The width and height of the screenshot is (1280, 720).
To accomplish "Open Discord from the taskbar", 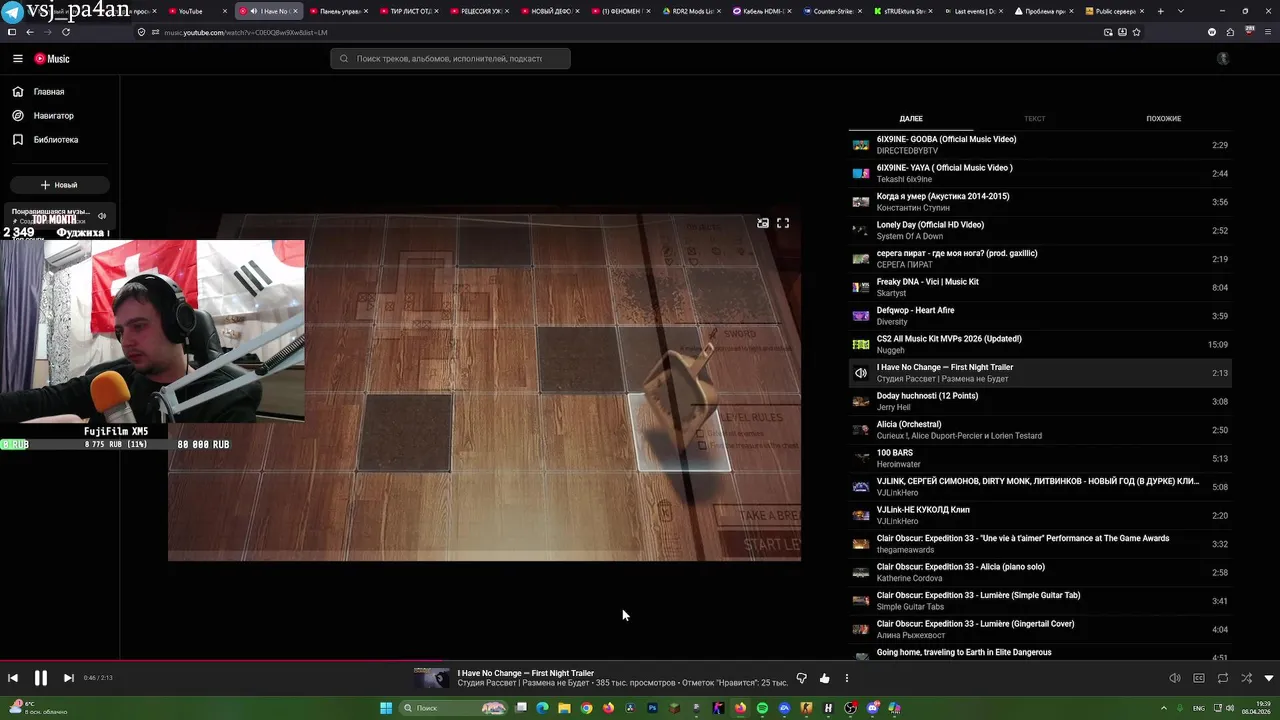I will click(x=872, y=708).
